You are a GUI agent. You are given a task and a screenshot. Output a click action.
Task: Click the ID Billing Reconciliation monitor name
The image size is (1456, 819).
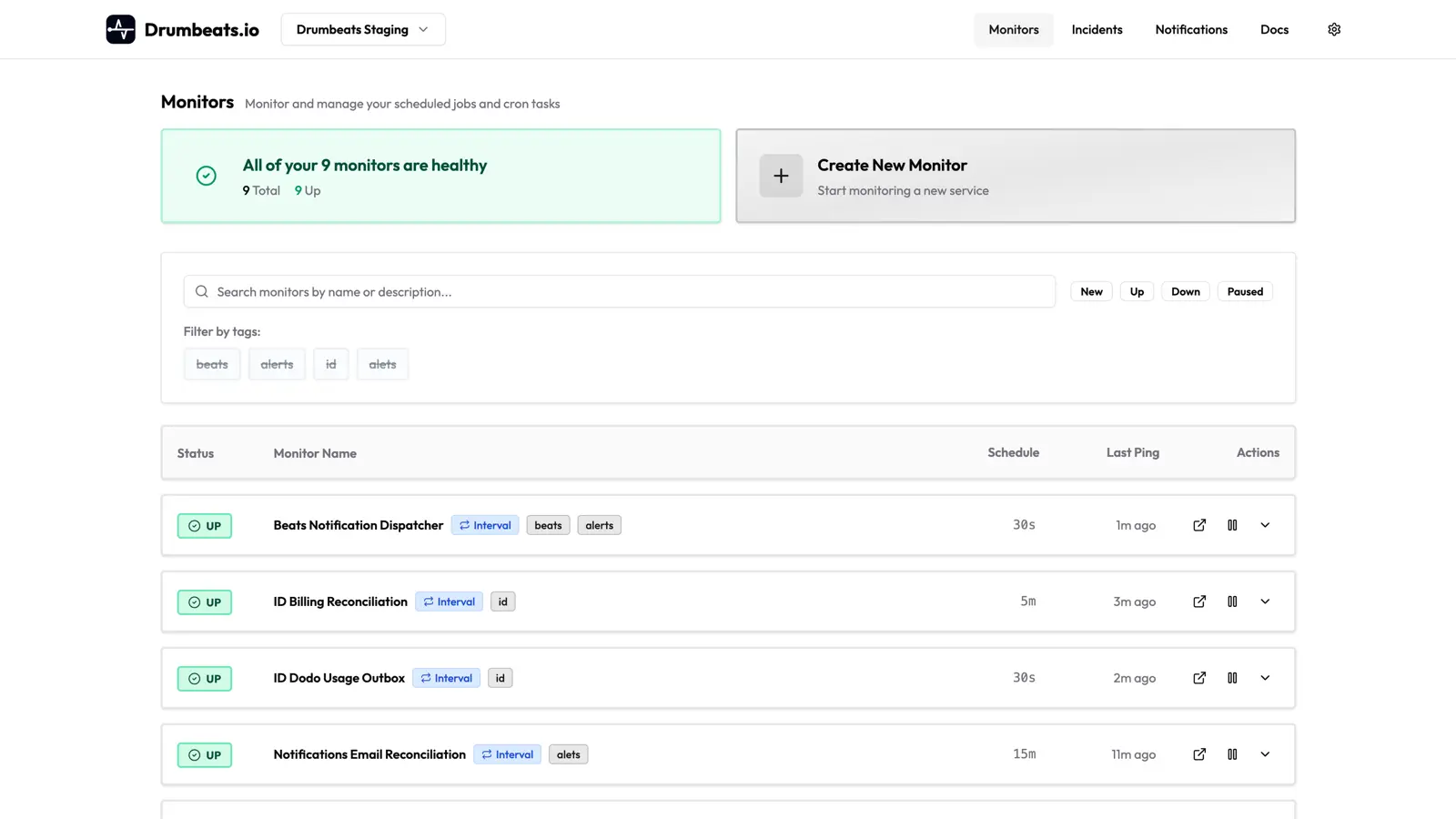tap(340, 602)
